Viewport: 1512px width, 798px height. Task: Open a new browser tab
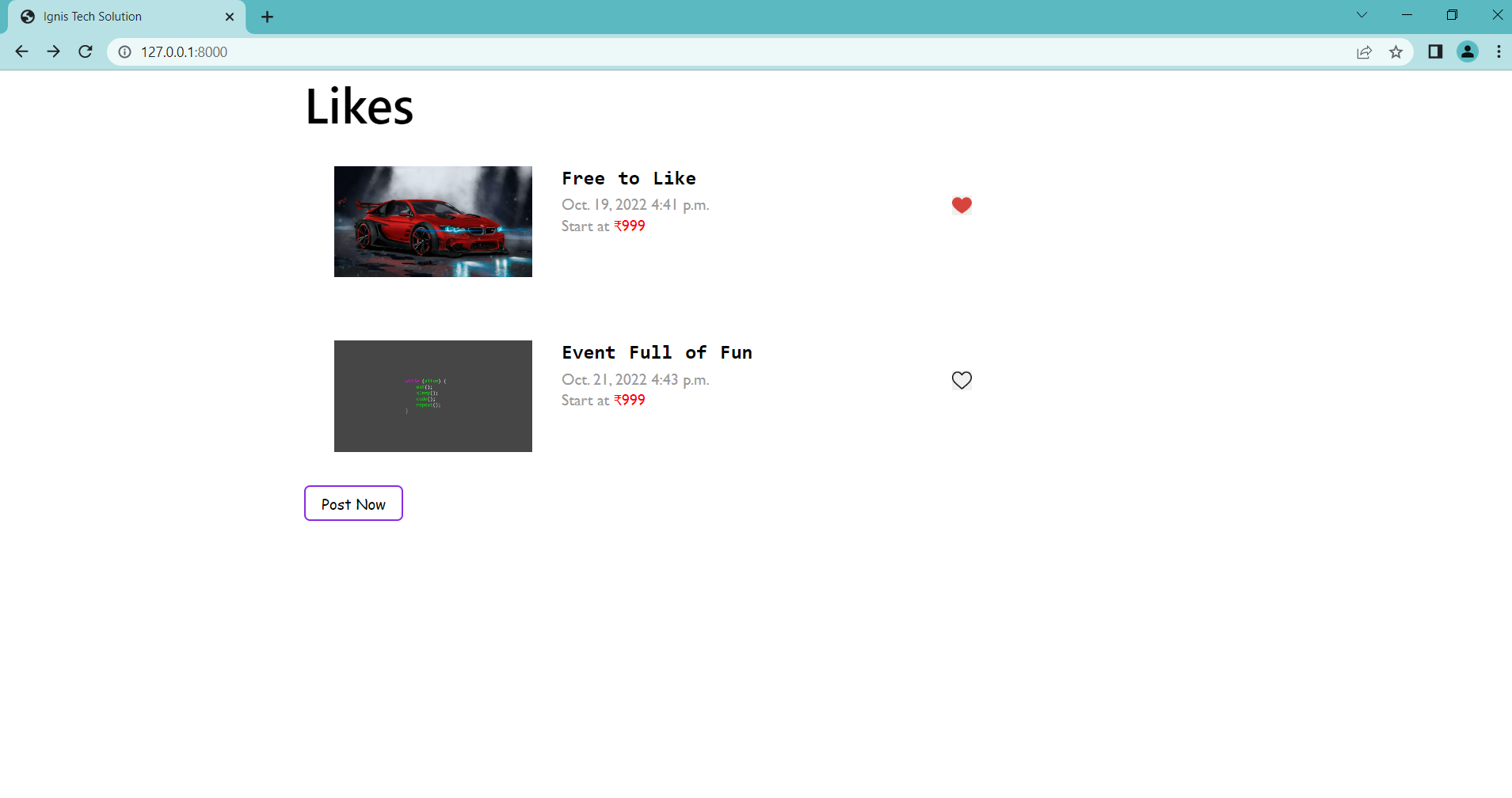[267, 16]
